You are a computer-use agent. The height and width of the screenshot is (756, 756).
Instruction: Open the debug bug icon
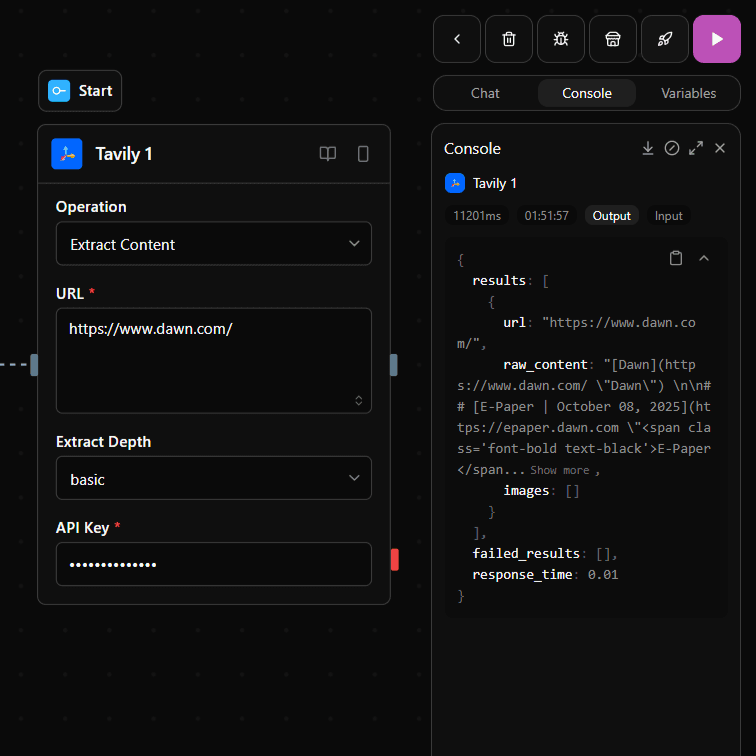pyautogui.click(x=561, y=39)
